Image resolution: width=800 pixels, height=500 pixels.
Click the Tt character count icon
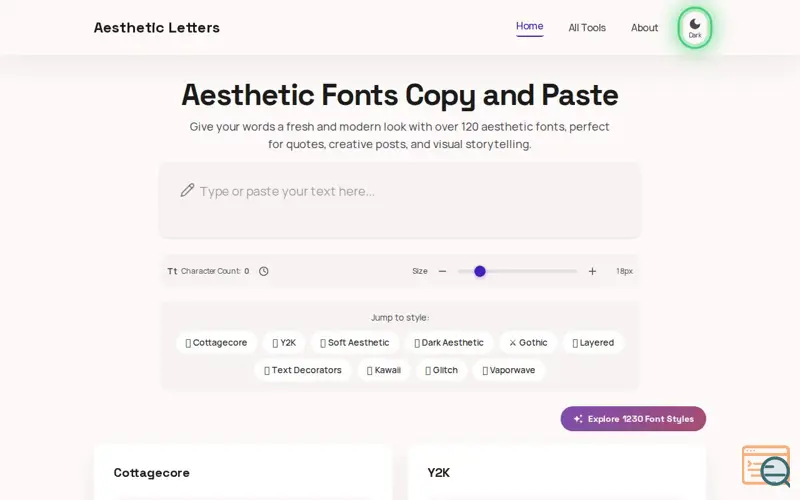point(172,271)
